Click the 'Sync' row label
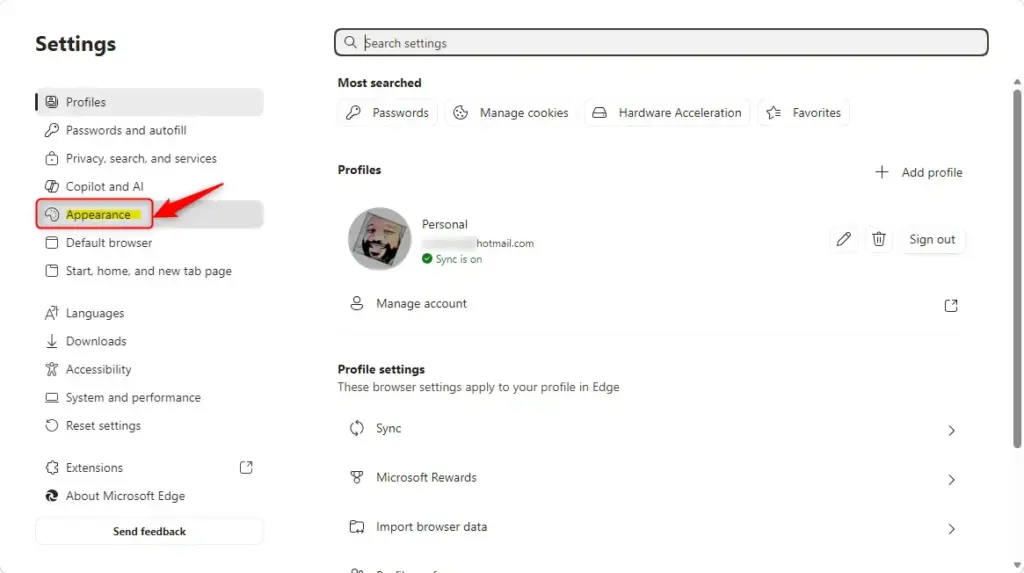The image size is (1024, 573). coord(389,428)
